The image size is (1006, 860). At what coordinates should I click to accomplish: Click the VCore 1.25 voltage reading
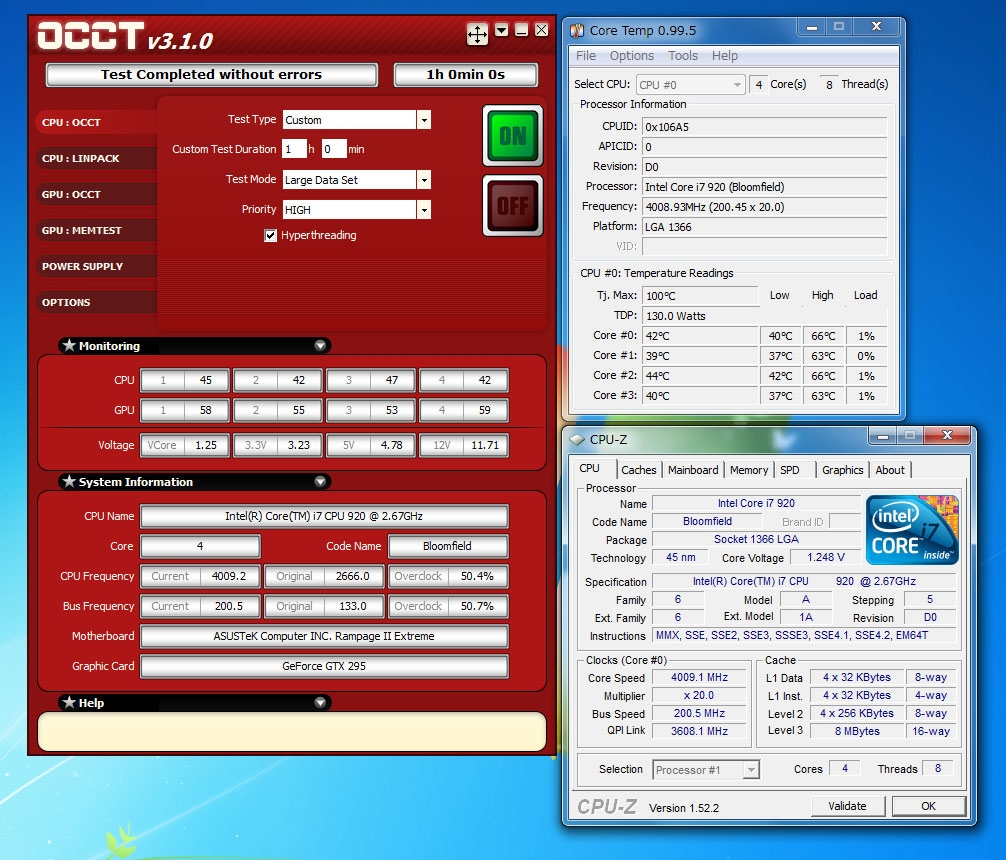[x=185, y=445]
